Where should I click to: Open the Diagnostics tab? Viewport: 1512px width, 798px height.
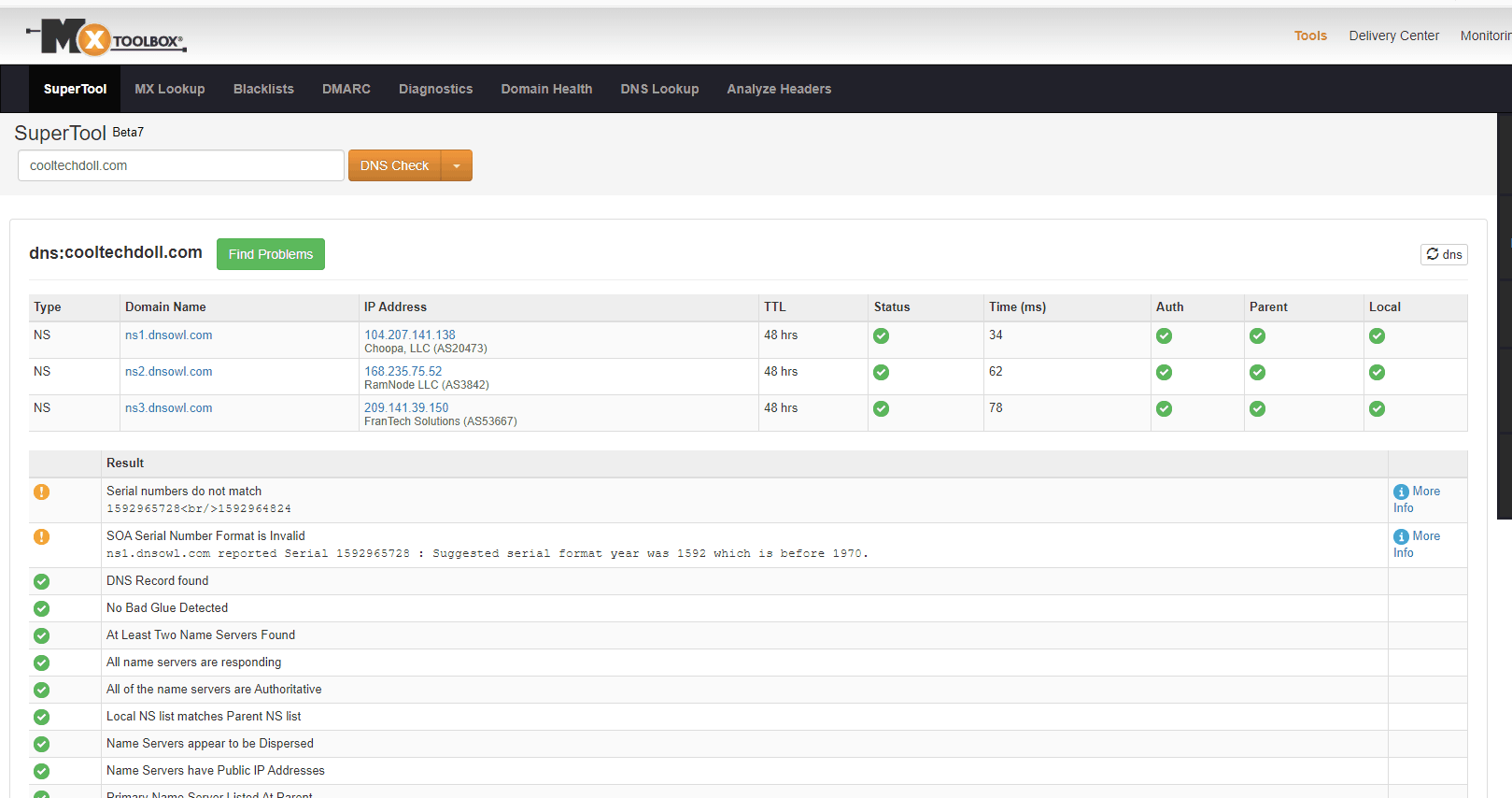[435, 89]
